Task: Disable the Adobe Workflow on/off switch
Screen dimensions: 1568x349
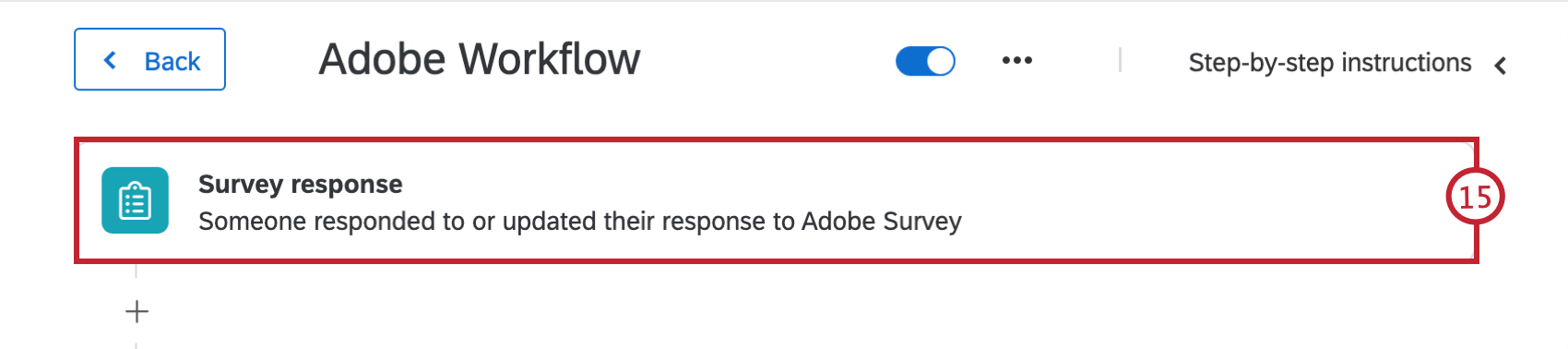Action: coord(925,61)
